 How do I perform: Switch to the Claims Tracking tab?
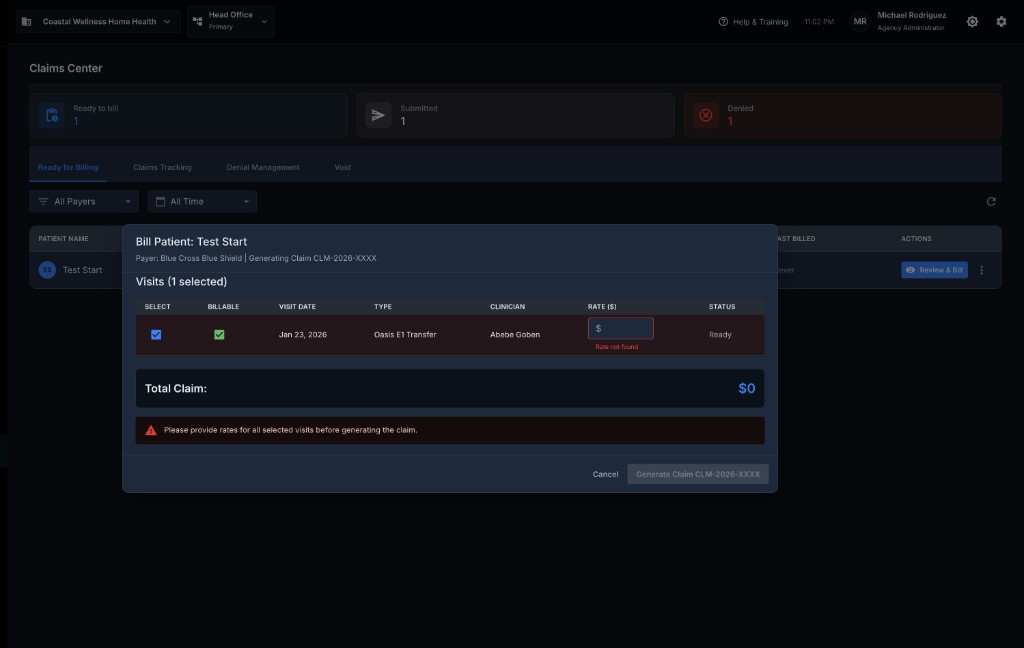(162, 167)
